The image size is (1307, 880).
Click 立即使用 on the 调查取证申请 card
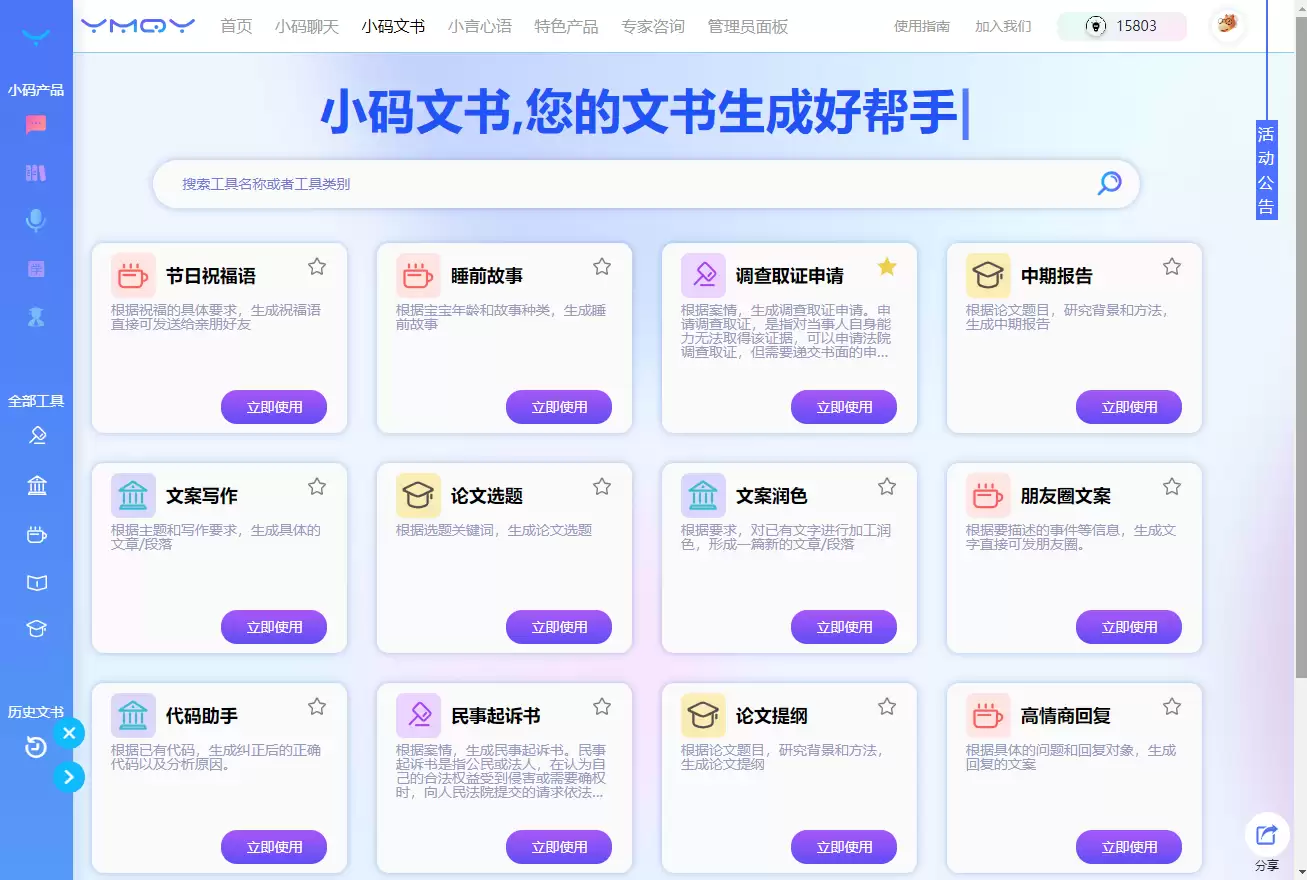click(844, 407)
